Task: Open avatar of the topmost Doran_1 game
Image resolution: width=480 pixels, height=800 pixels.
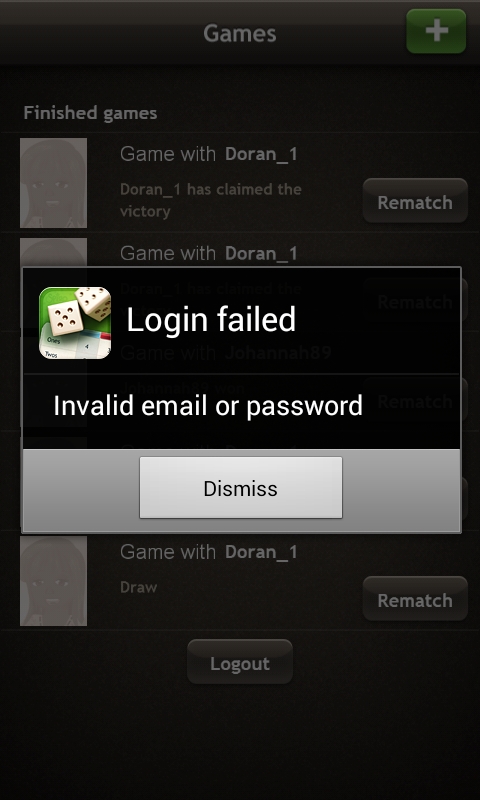Action: (54, 183)
